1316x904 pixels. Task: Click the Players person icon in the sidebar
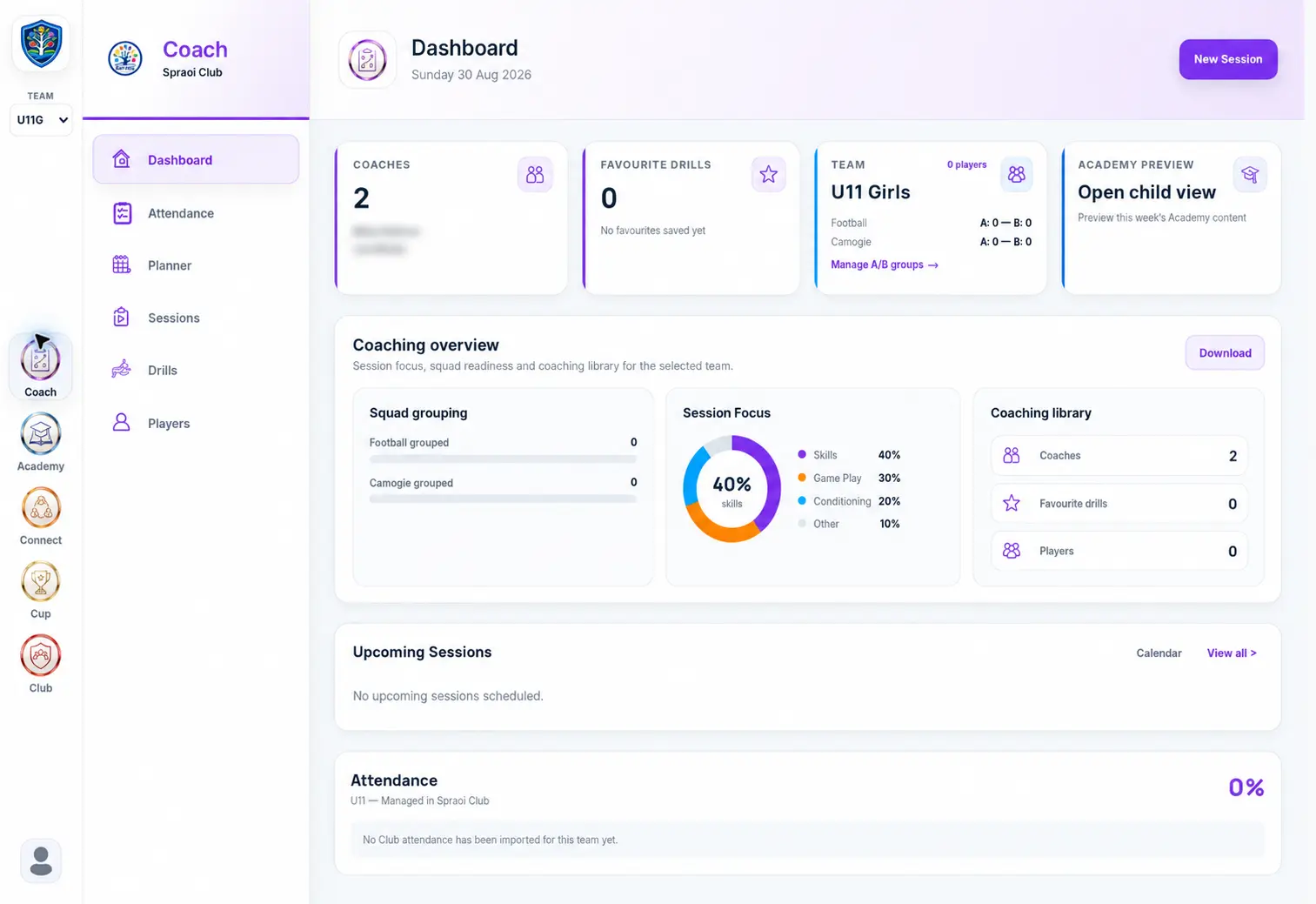[x=122, y=423]
